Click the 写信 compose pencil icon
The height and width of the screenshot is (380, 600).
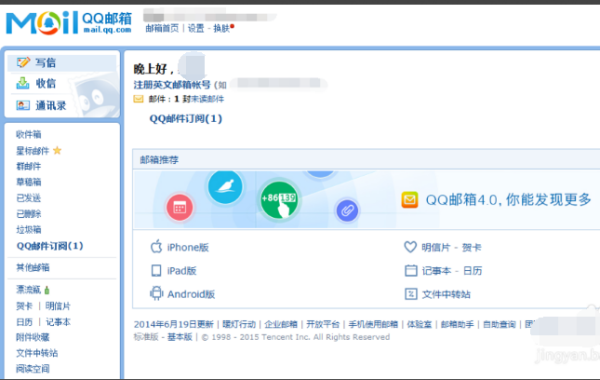coord(23,62)
